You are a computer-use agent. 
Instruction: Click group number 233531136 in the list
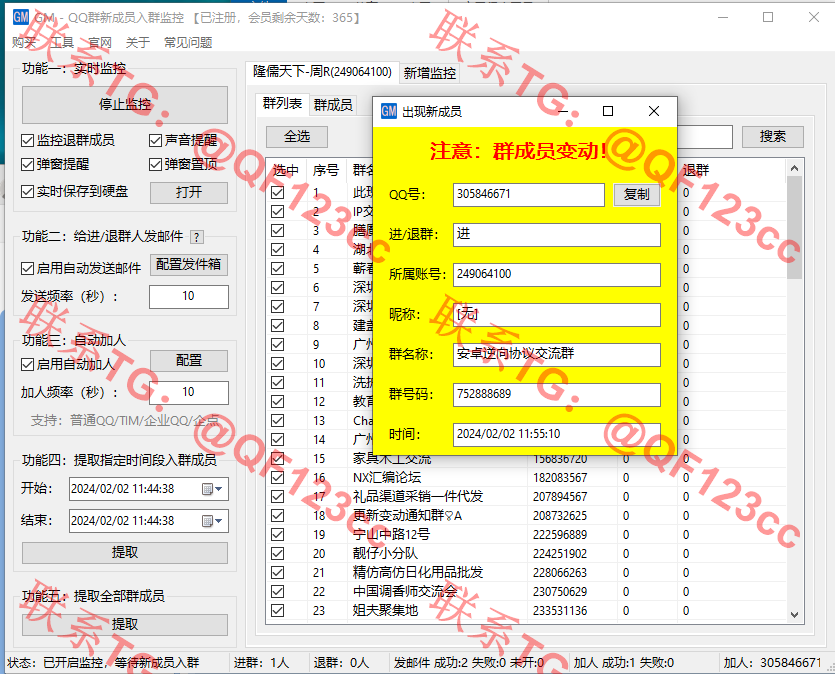(x=560, y=611)
